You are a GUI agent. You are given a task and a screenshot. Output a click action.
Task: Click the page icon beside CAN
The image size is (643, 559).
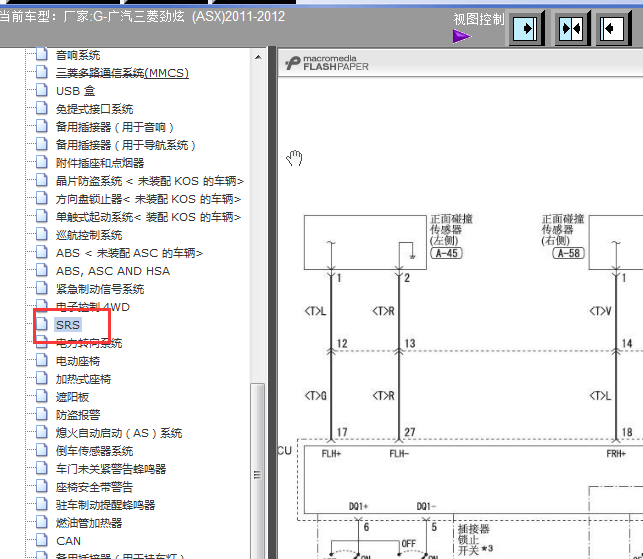point(41,541)
